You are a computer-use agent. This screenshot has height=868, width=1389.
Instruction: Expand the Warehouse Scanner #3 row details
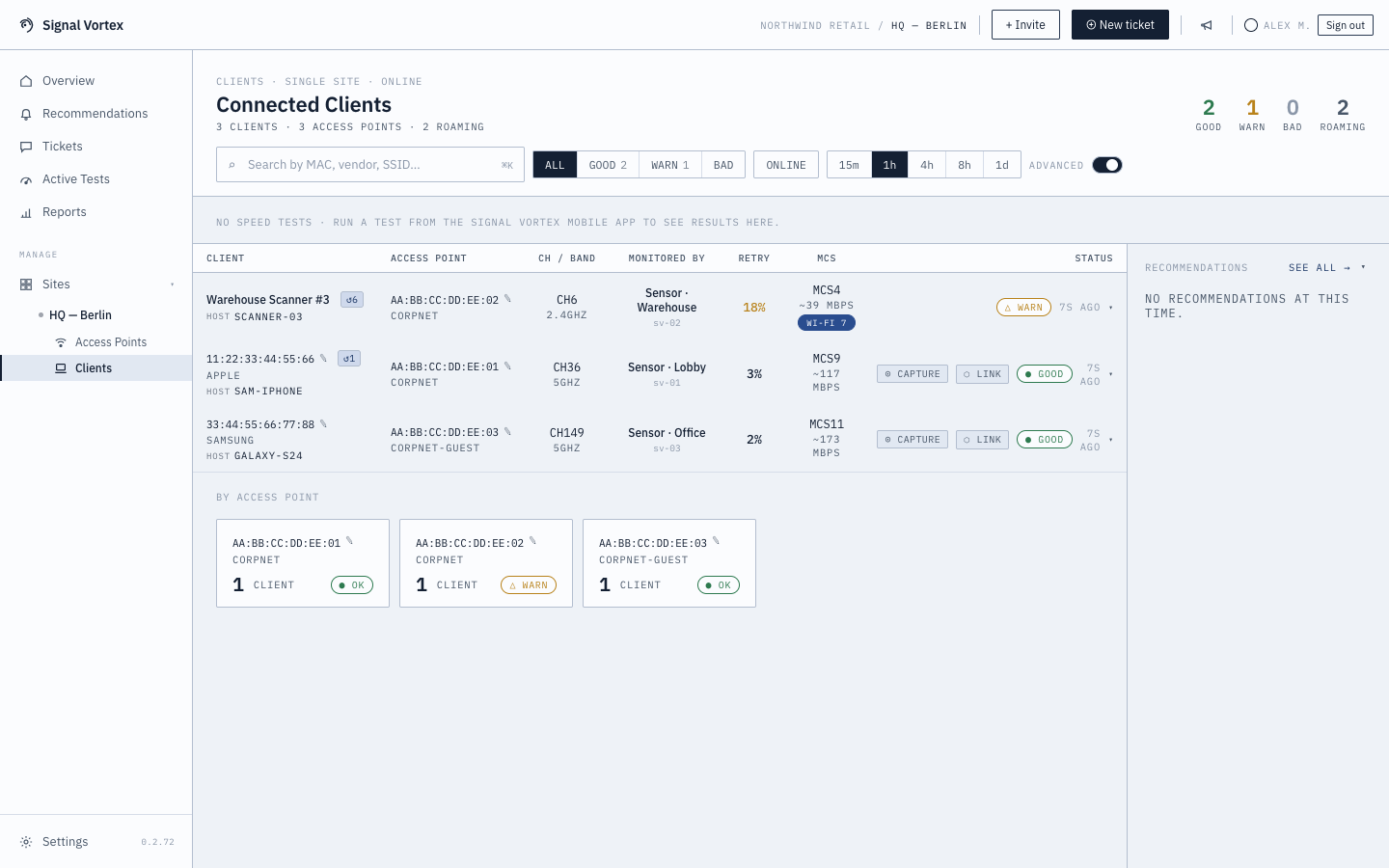point(1111,308)
